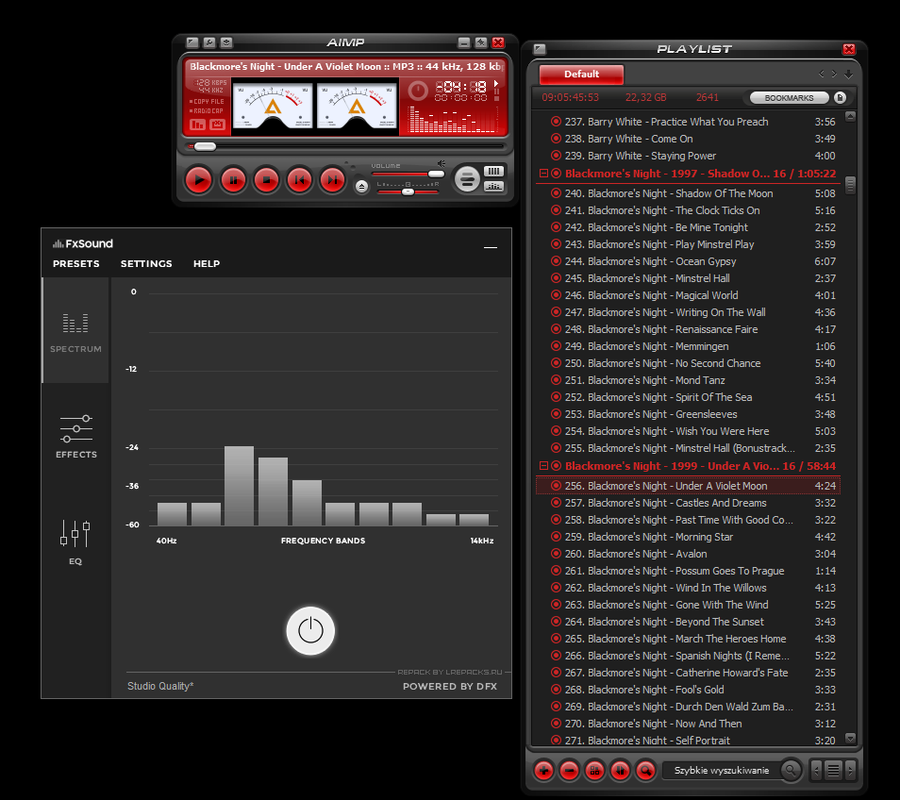Click the playlist scrollbar up arrow
Screen dimensions: 900x800
pyautogui.click(x=851, y=116)
